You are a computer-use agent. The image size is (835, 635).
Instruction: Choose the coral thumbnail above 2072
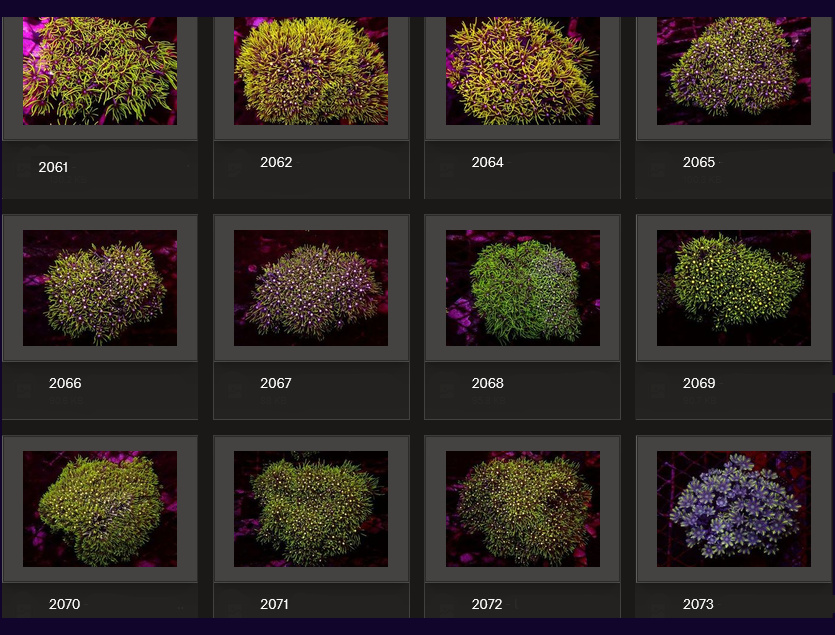coord(523,509)
